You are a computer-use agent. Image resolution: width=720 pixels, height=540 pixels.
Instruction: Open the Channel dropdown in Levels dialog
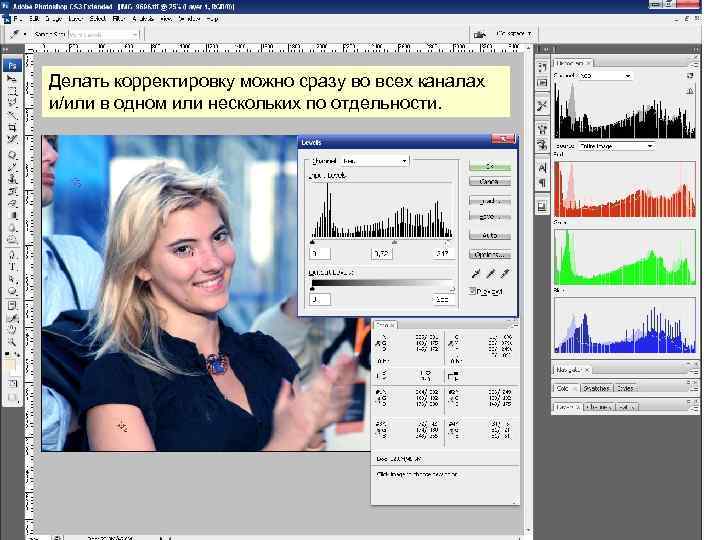(x=375, y=161)
